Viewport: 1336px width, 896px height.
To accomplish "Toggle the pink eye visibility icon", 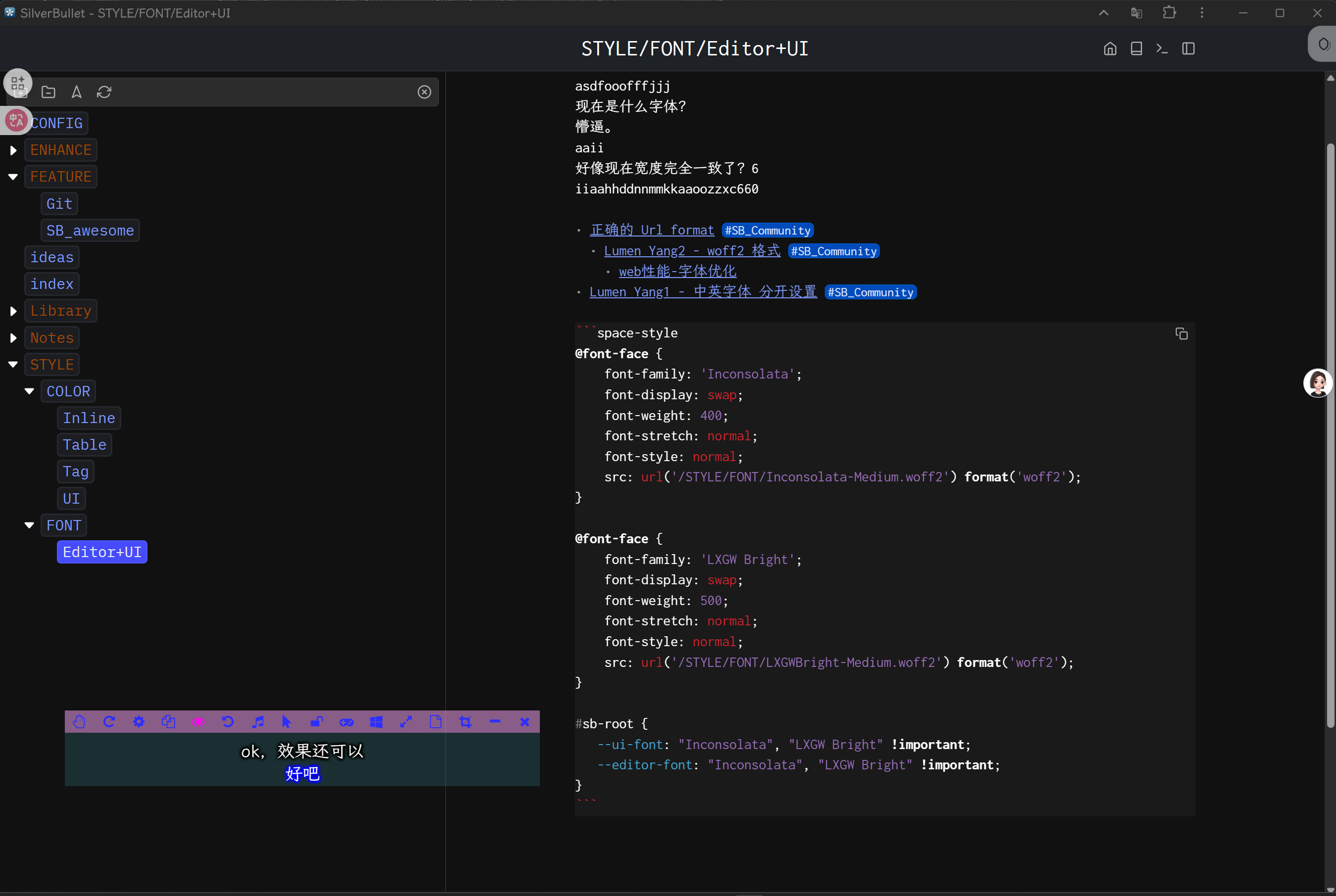I will pos(198,722).
